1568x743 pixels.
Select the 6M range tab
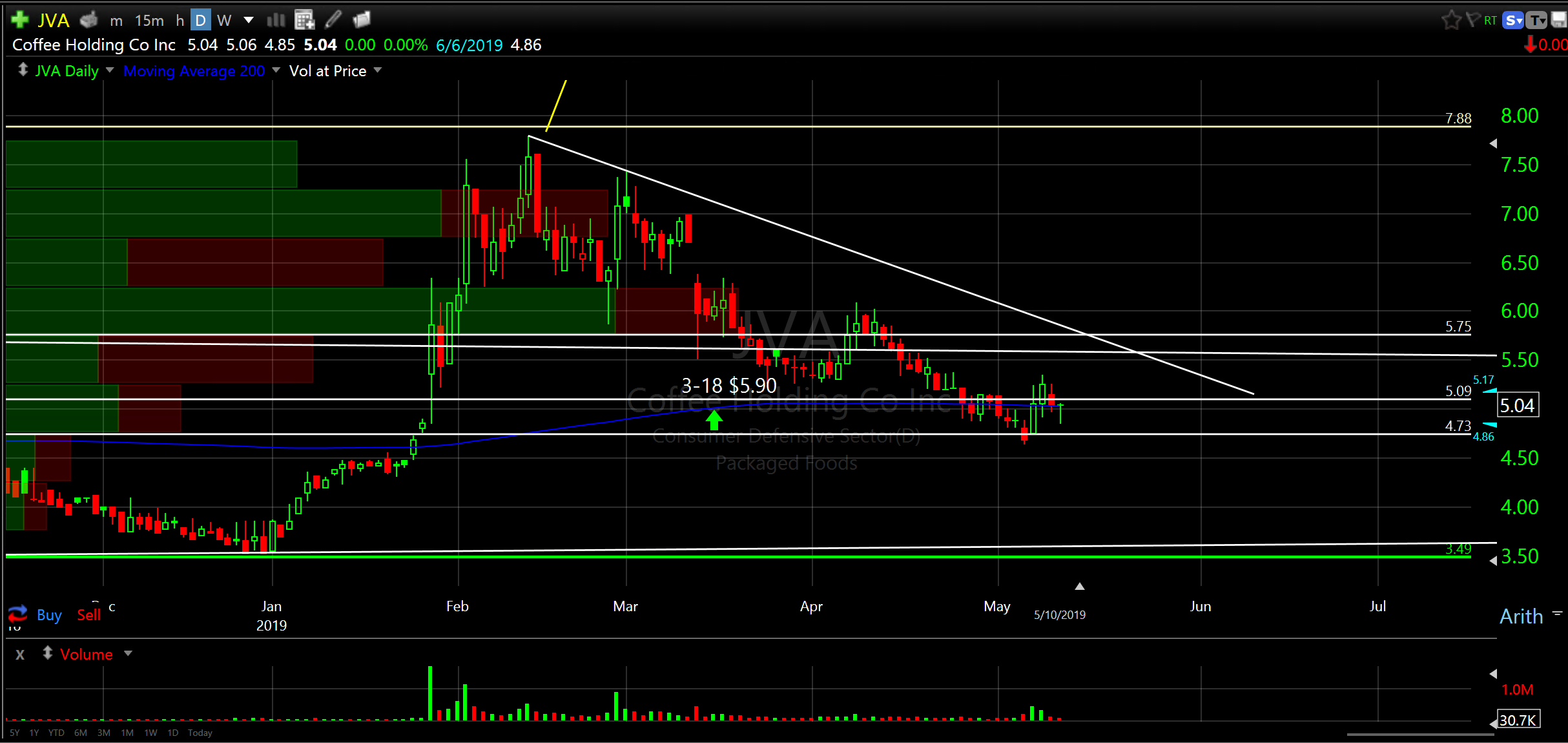[81, 733]
